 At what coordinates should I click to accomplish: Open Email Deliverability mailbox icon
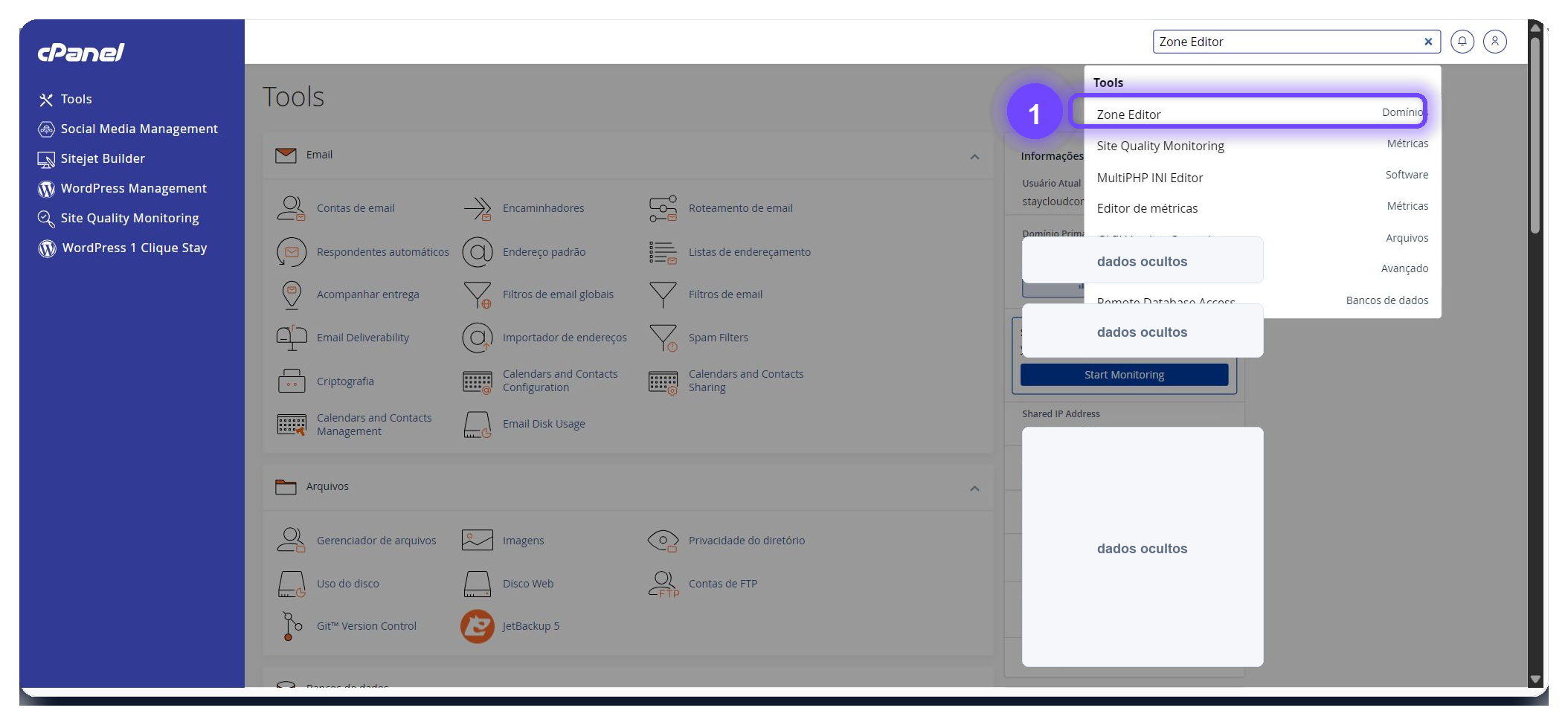click(291, 338)
